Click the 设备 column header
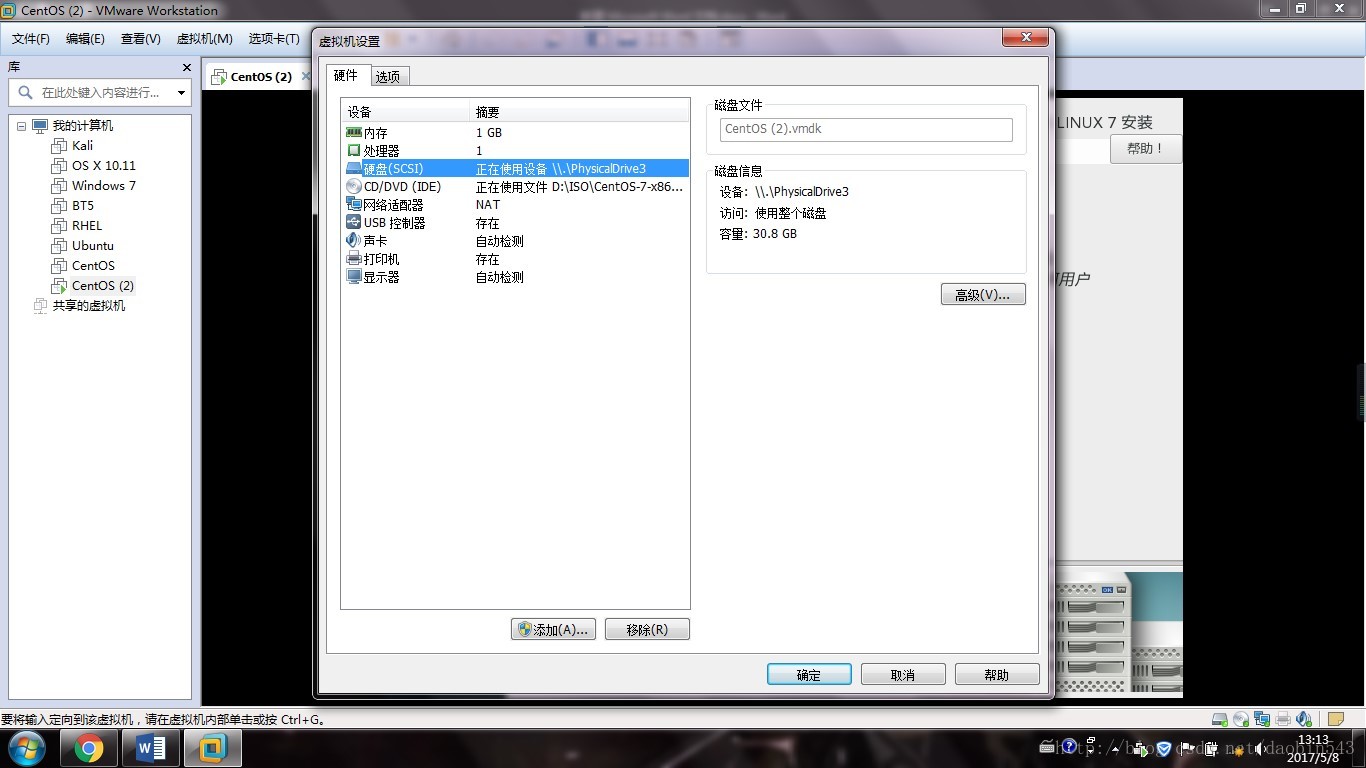The height and width of the screenshot is (768, 1366). (406, 112)
